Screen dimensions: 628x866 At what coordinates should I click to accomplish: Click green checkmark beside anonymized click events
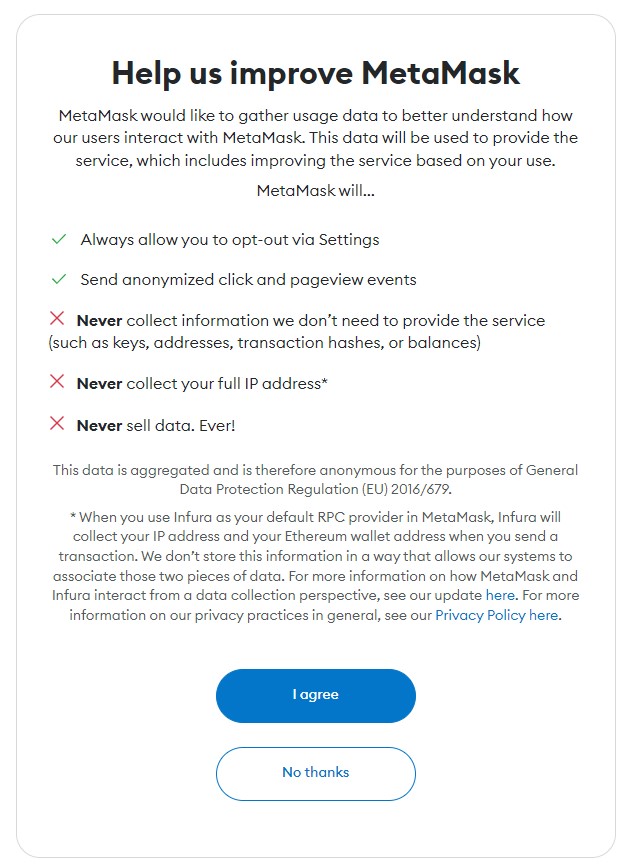click(59, 279)
